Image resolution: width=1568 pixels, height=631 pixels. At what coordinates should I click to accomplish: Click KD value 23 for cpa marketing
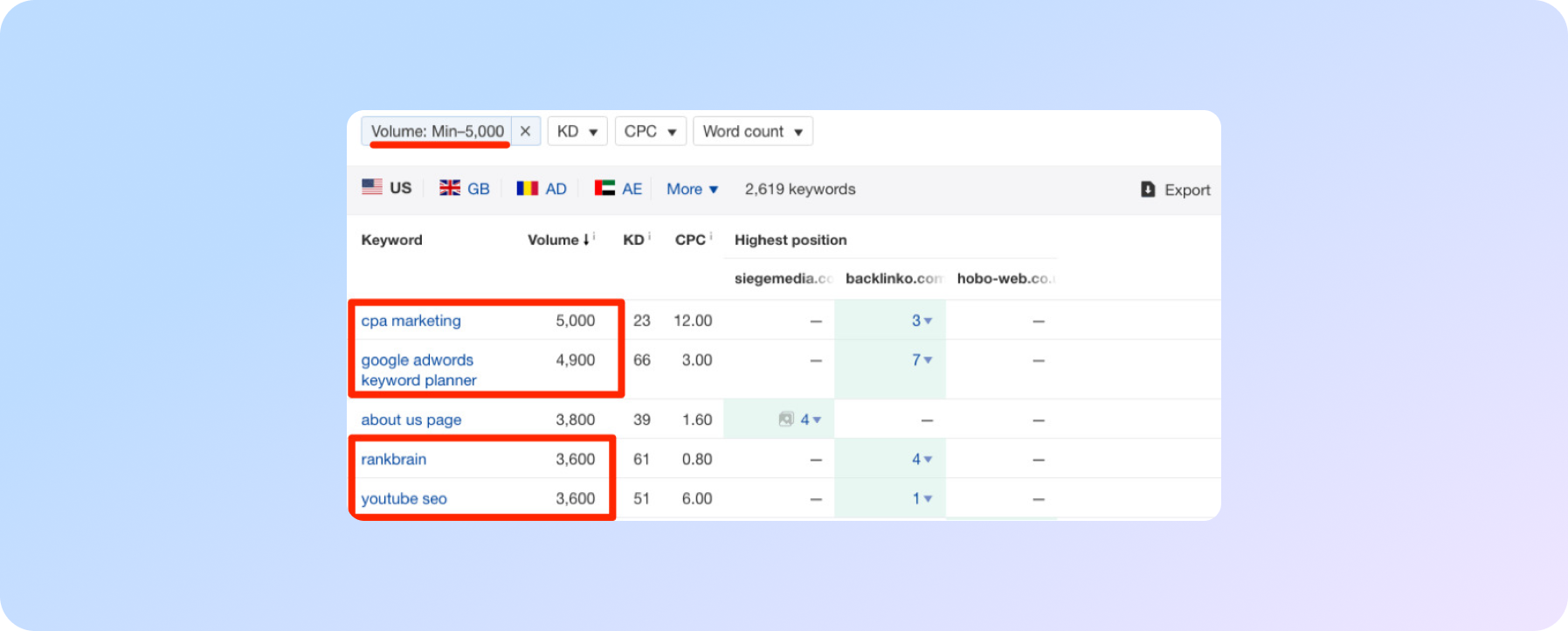(642, 321)
